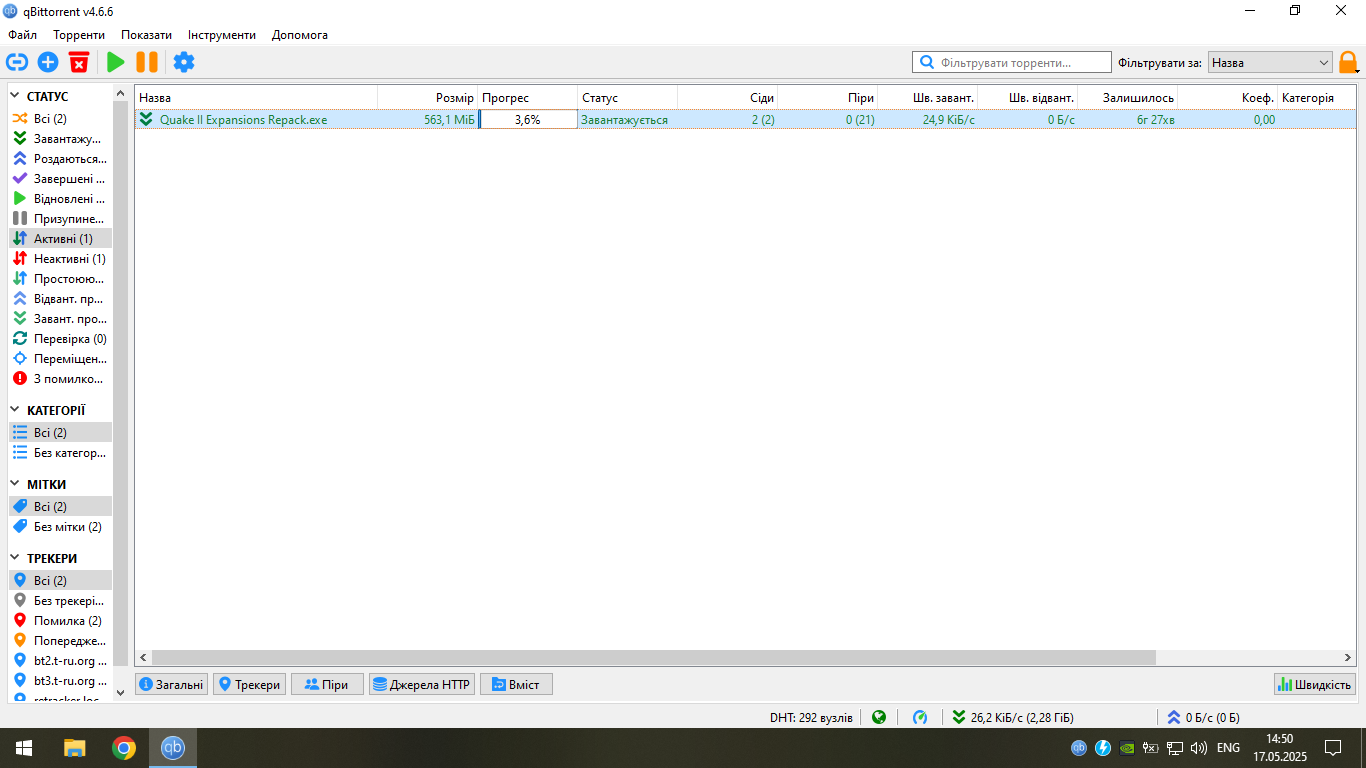
Task: Sort by the Сіди column header
Action: point(728,98)
